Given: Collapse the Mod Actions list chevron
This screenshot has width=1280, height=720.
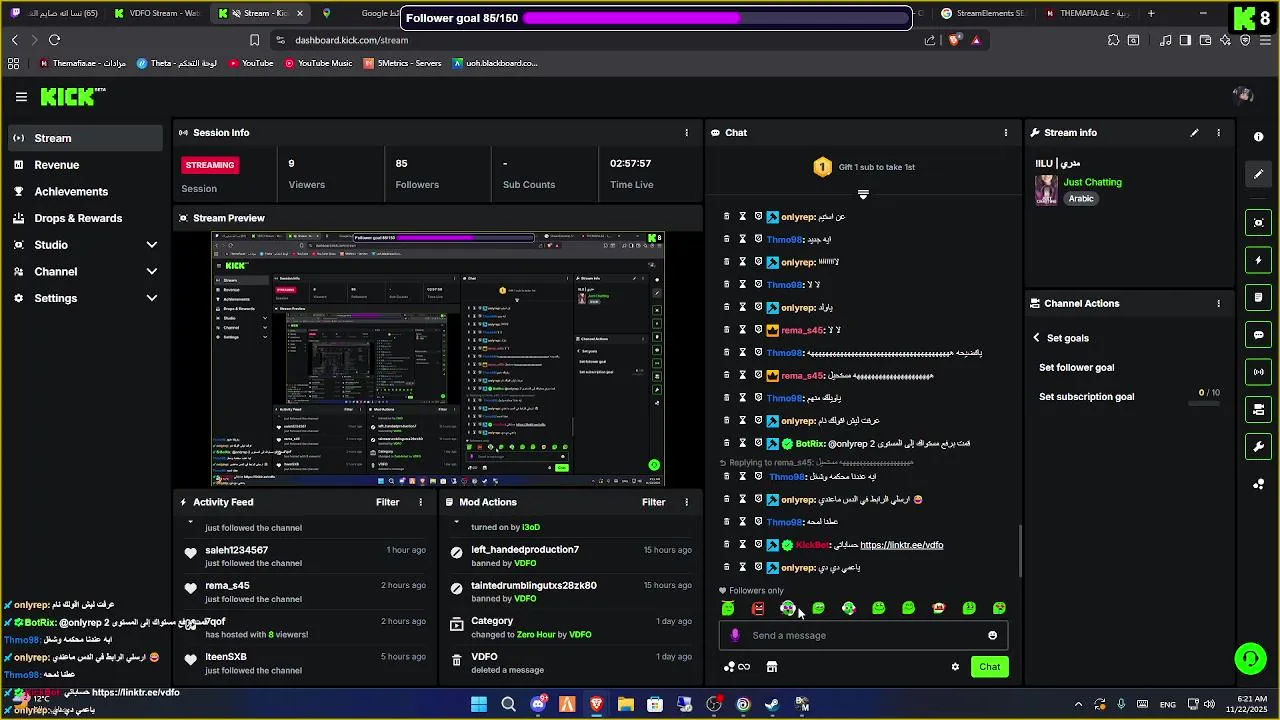Looking at the screenshot, I should click(457, 522).
